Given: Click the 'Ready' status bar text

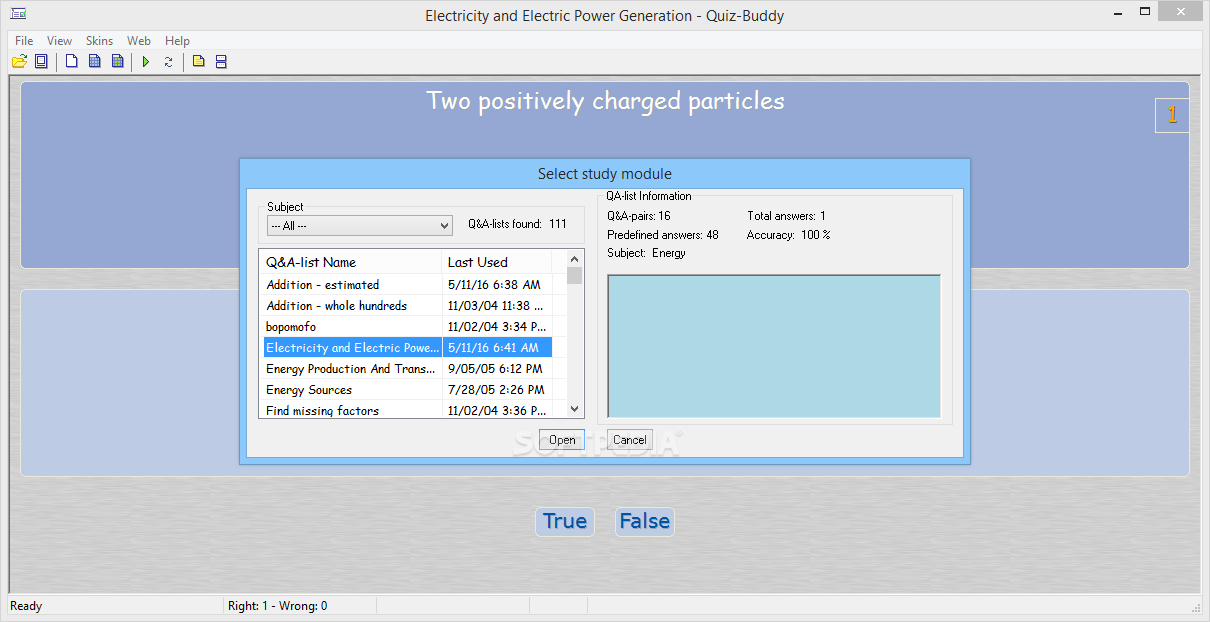Looking at the screenshot, I should click(26, 606).
